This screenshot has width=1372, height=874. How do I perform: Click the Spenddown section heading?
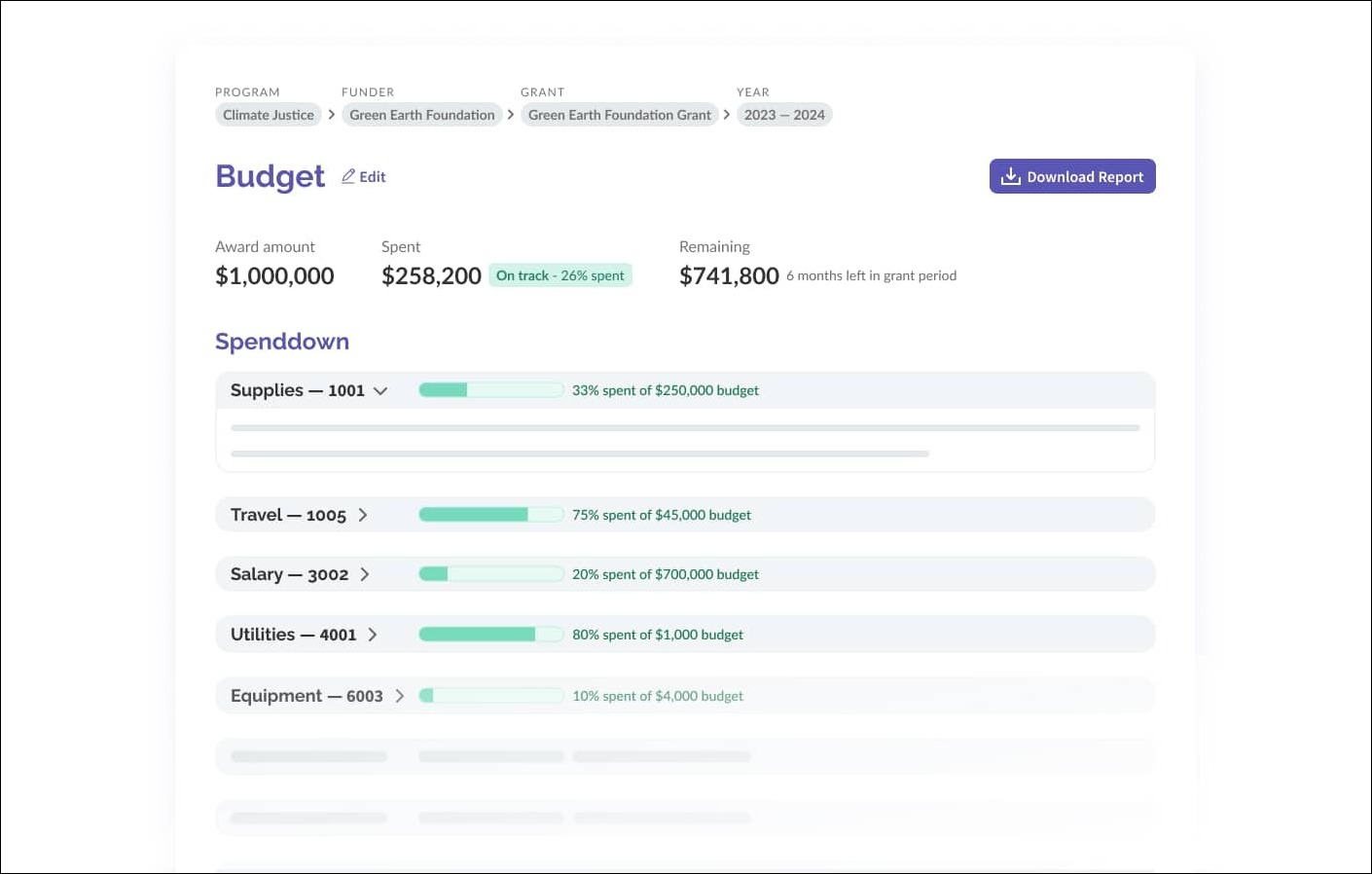click(281, 341)
